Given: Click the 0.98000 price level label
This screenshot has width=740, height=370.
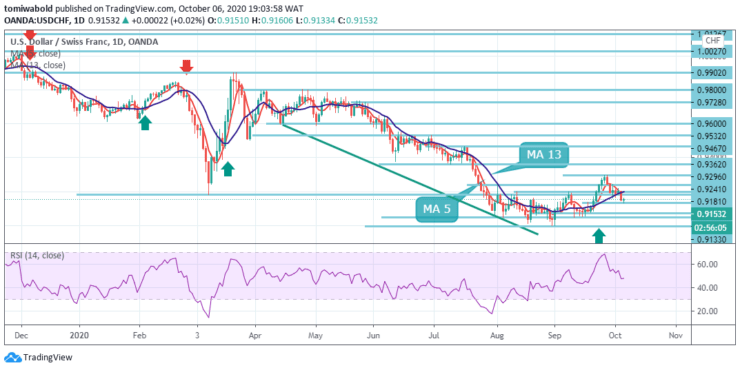Looking at the screenshot, I should pos(711,90).
